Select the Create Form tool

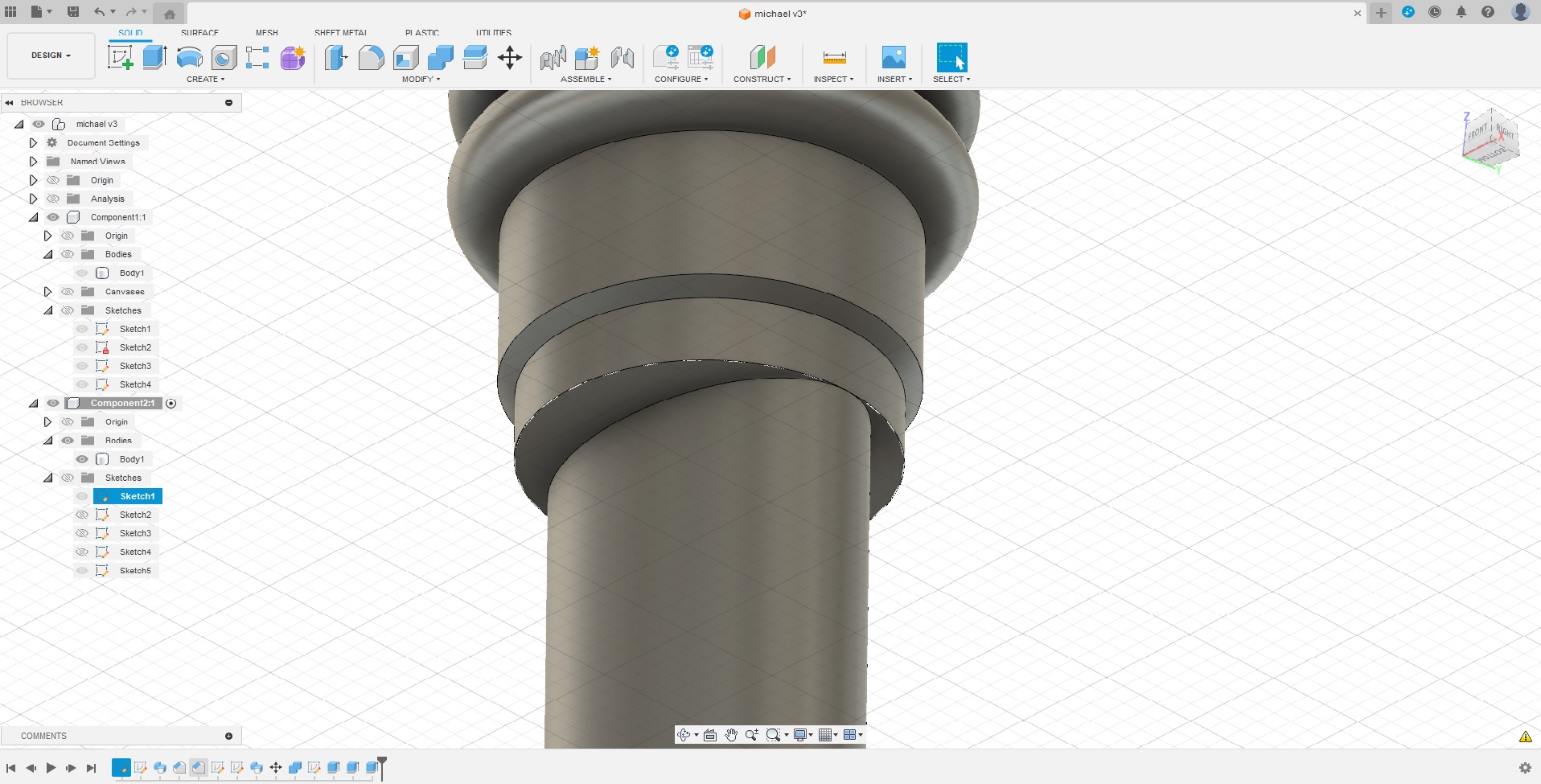pos(292,57)
